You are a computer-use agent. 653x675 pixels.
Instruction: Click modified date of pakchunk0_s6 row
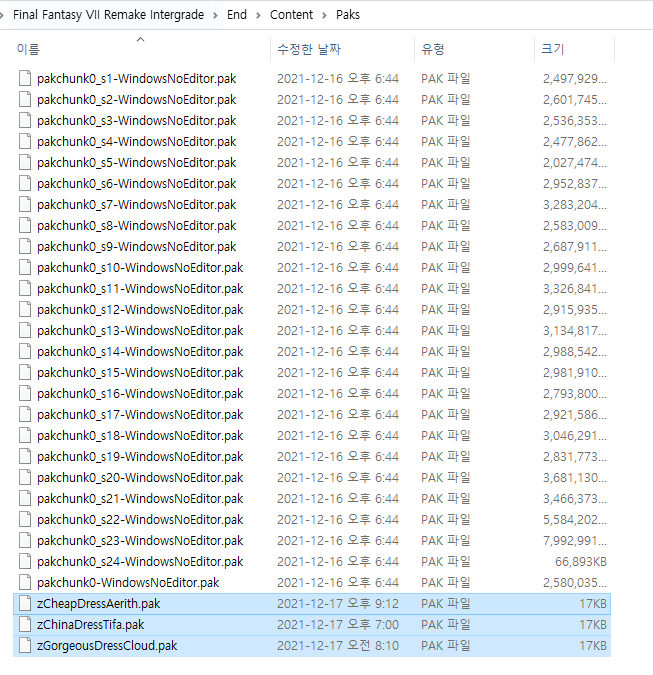click(338, 184)
